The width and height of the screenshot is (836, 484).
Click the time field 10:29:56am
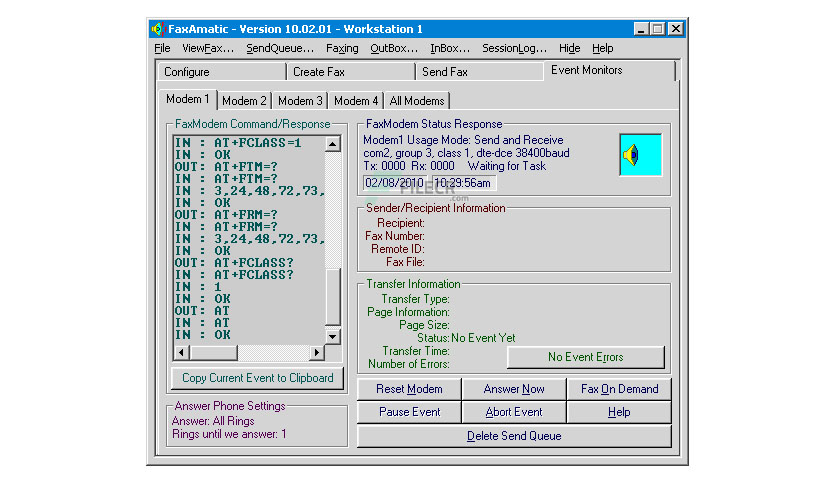pos(463,183)
